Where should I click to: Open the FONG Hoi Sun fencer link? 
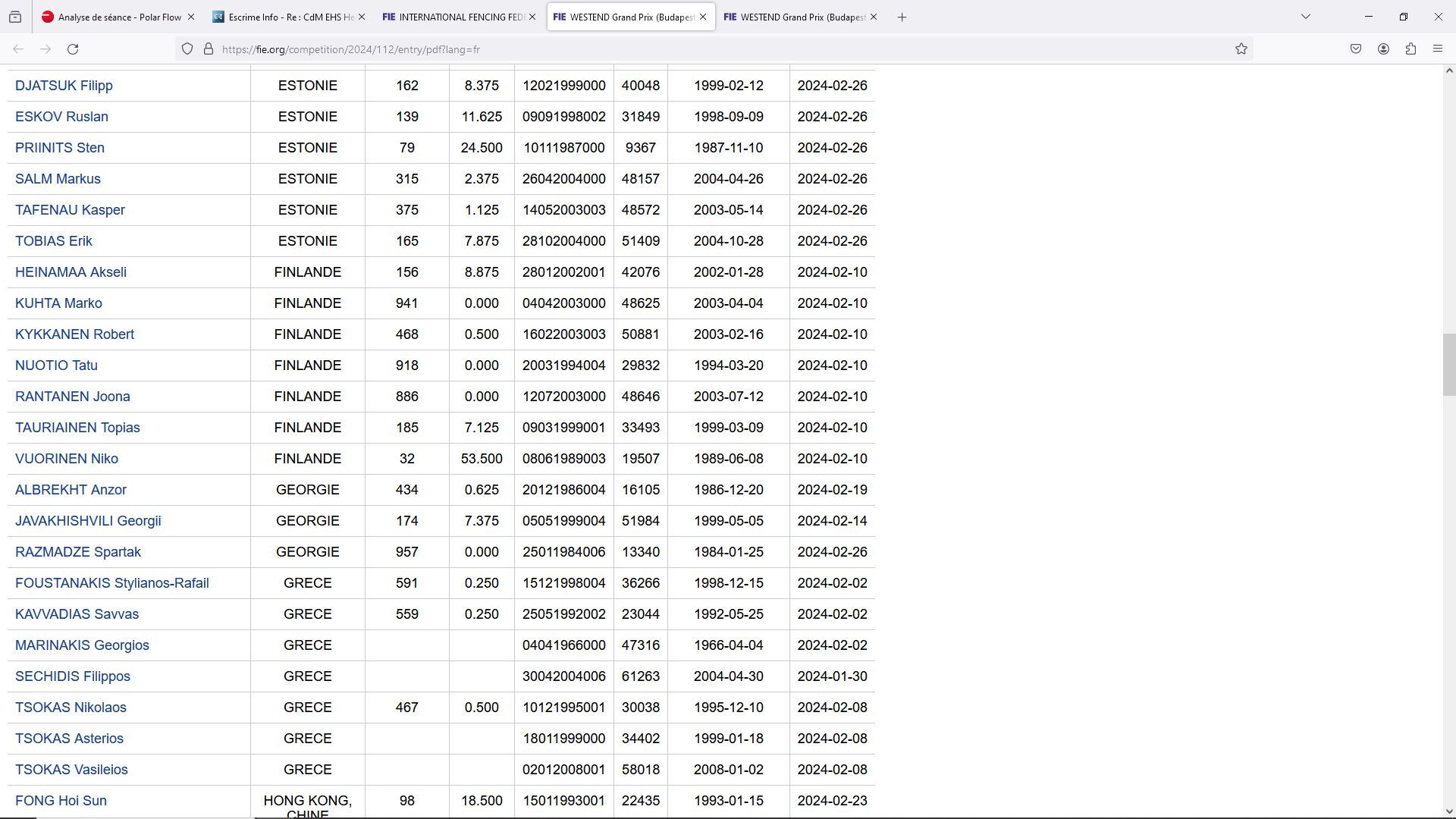(x=61, y=801)
